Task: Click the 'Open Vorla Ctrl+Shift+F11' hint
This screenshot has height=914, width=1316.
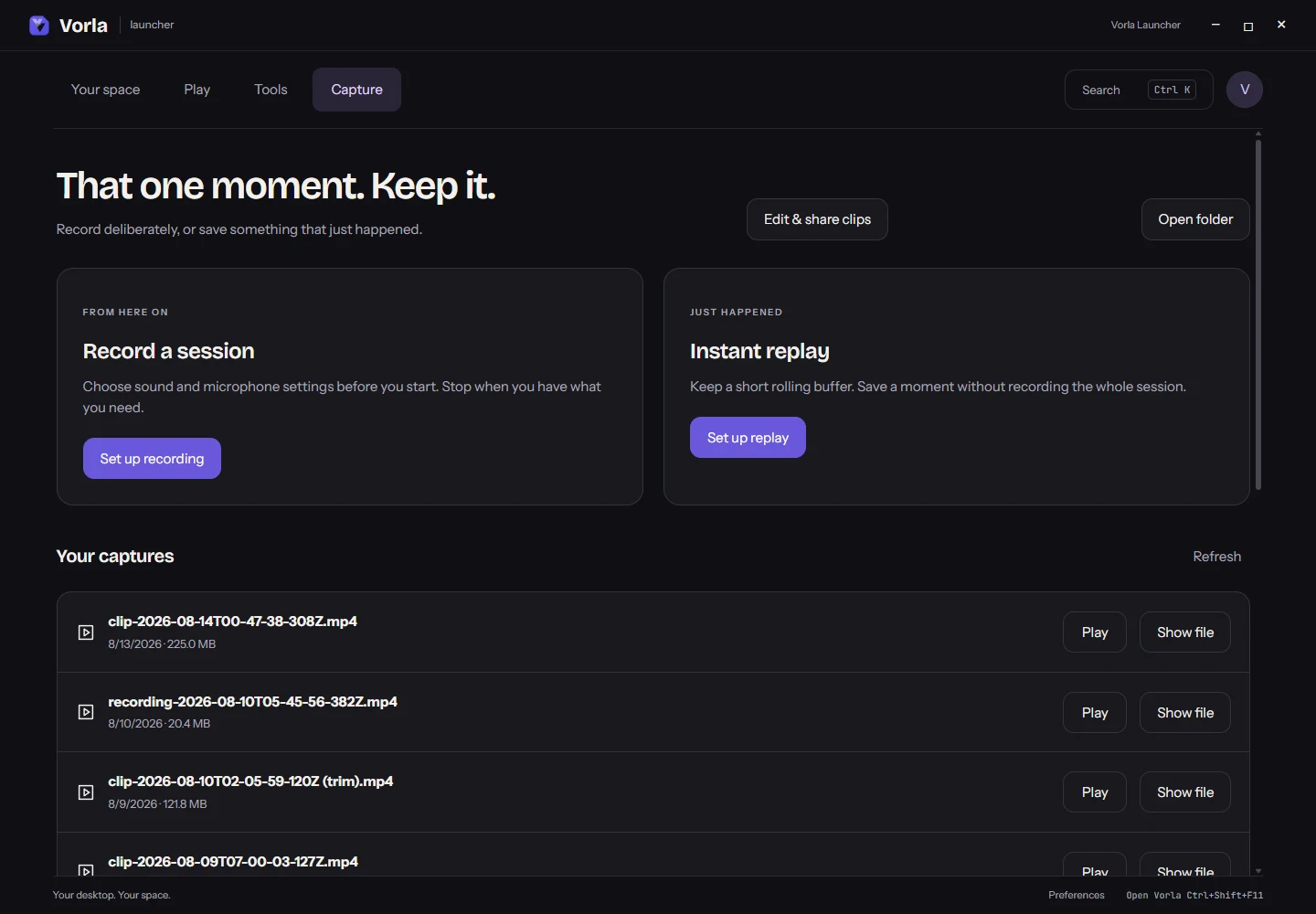Action: pos(1194,896)
